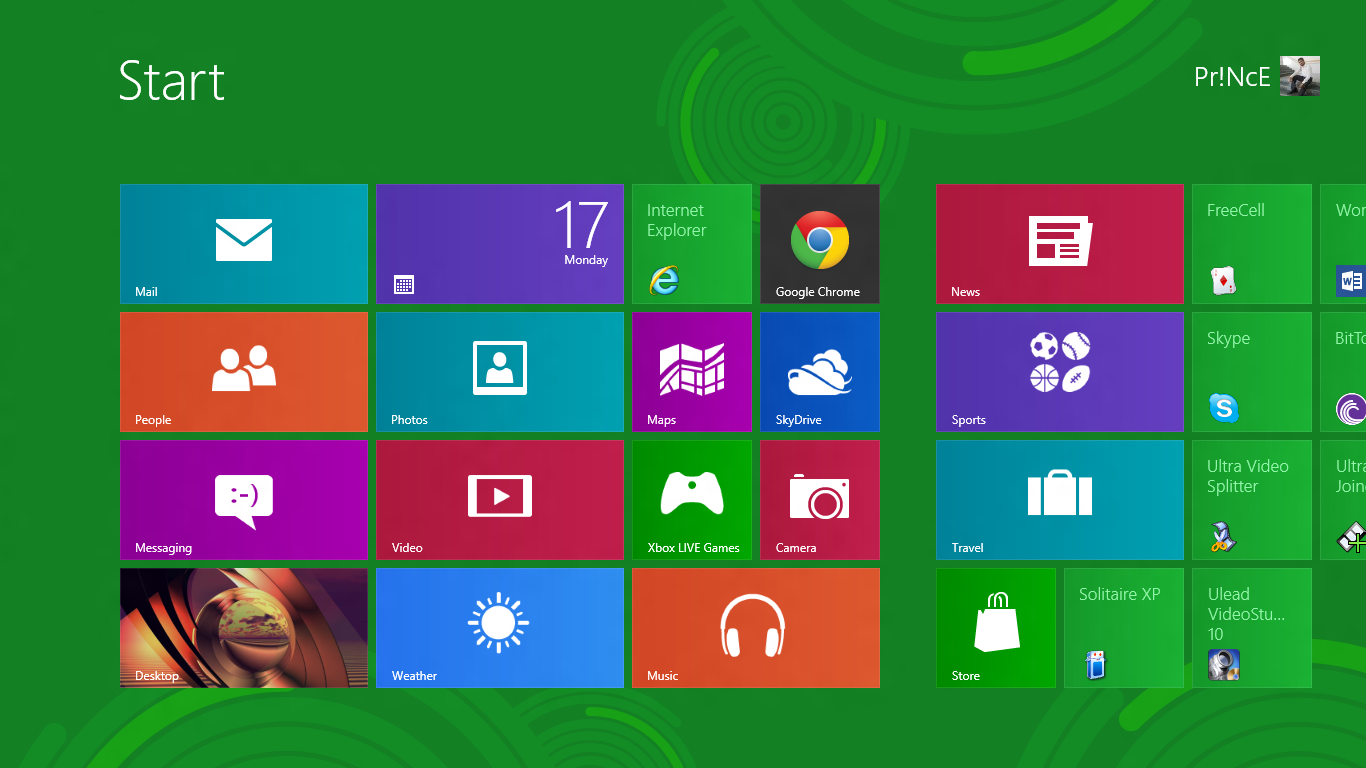Start the Messaging app
This screenshot has height=768, width=1366.
[x=243, y=499]
